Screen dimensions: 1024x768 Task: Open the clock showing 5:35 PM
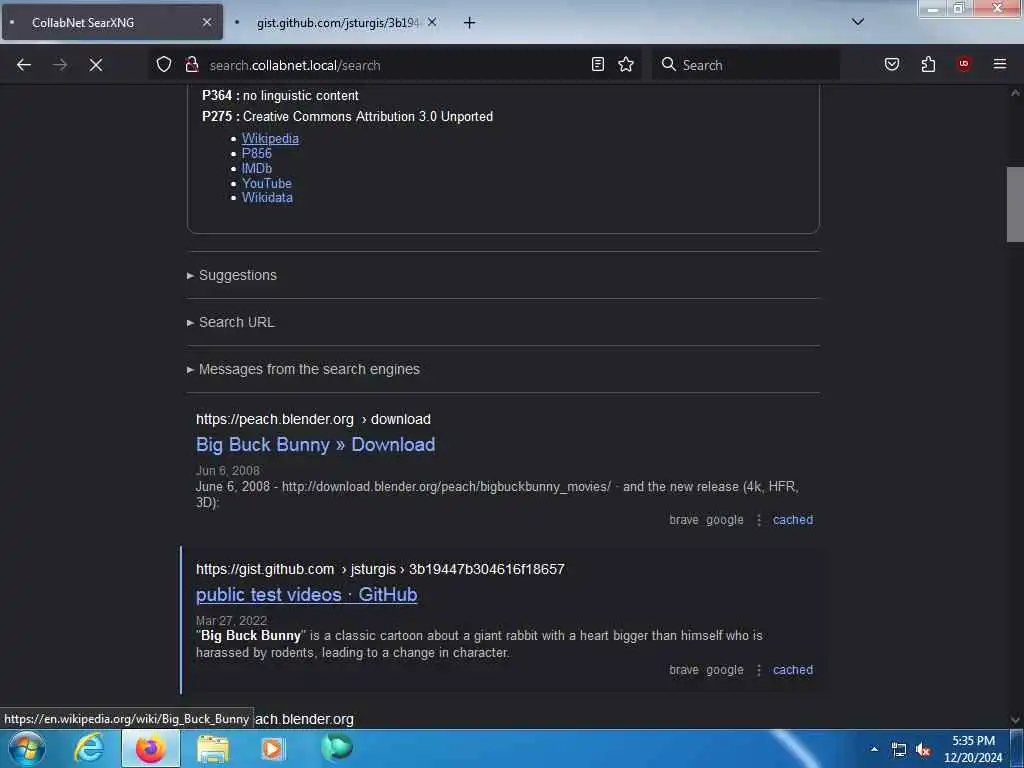point(973,749)
